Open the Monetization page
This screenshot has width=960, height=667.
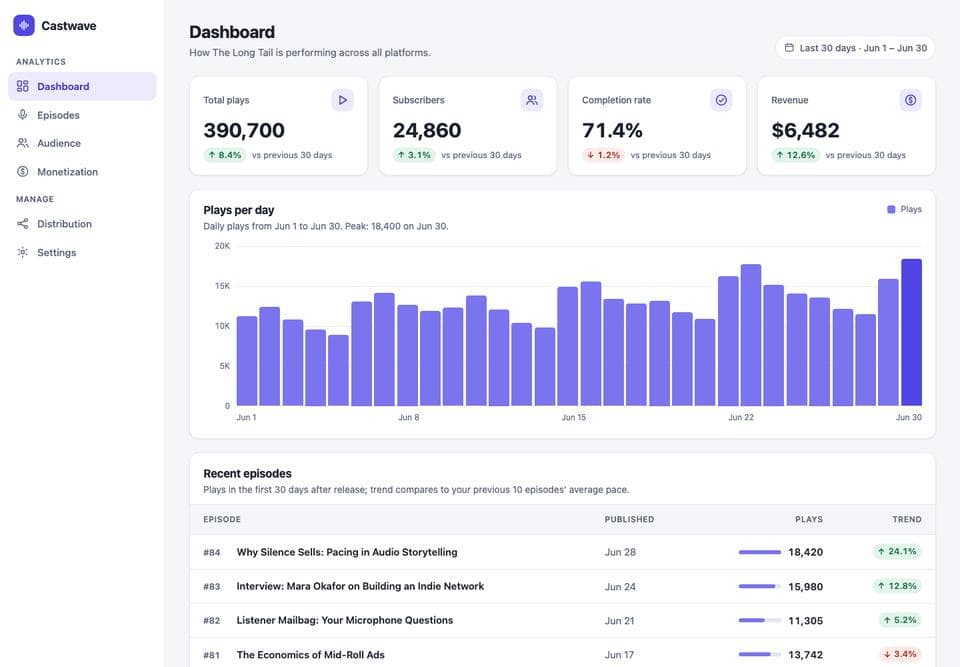[82, 171]
